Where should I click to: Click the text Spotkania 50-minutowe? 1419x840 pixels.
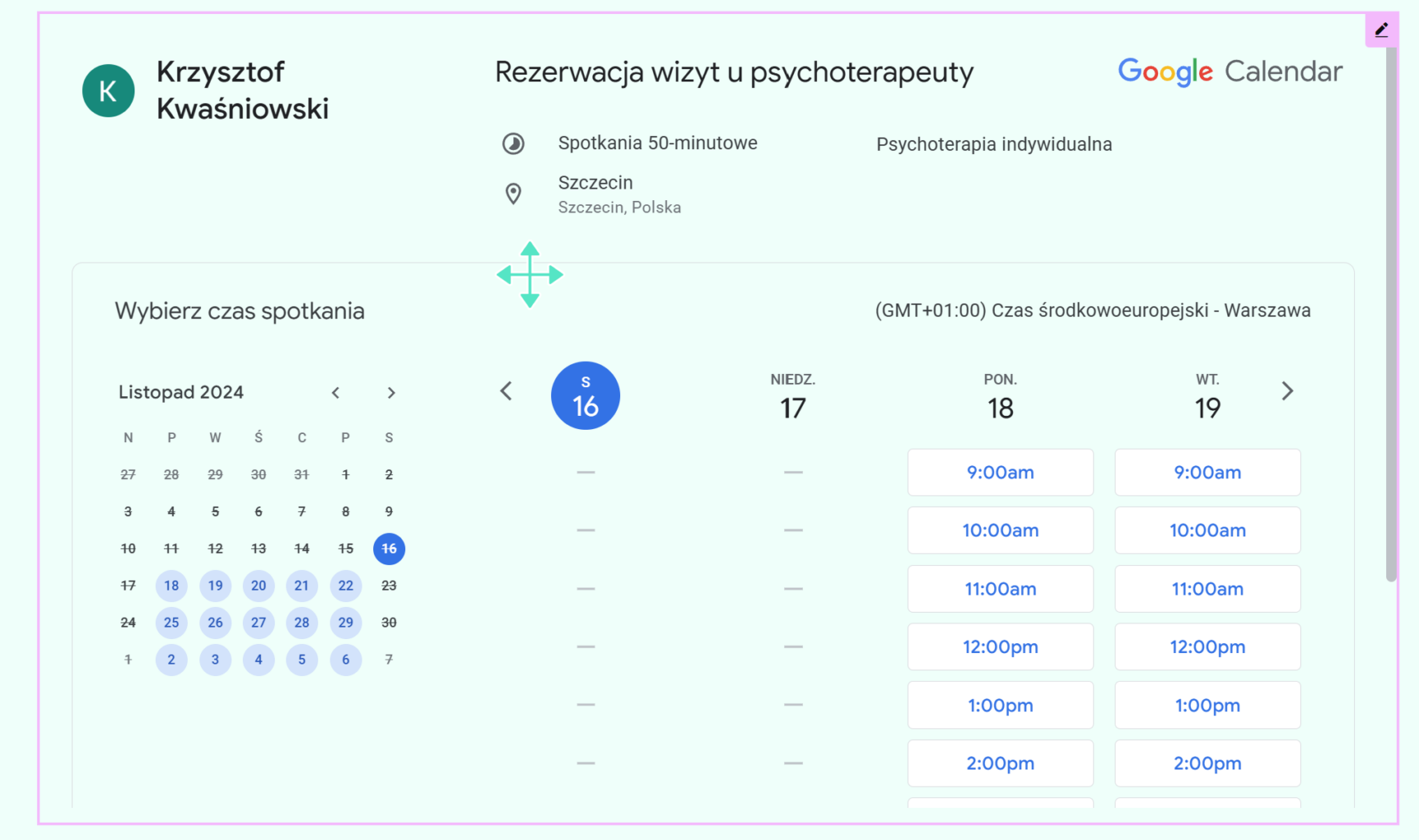point(658,143)
